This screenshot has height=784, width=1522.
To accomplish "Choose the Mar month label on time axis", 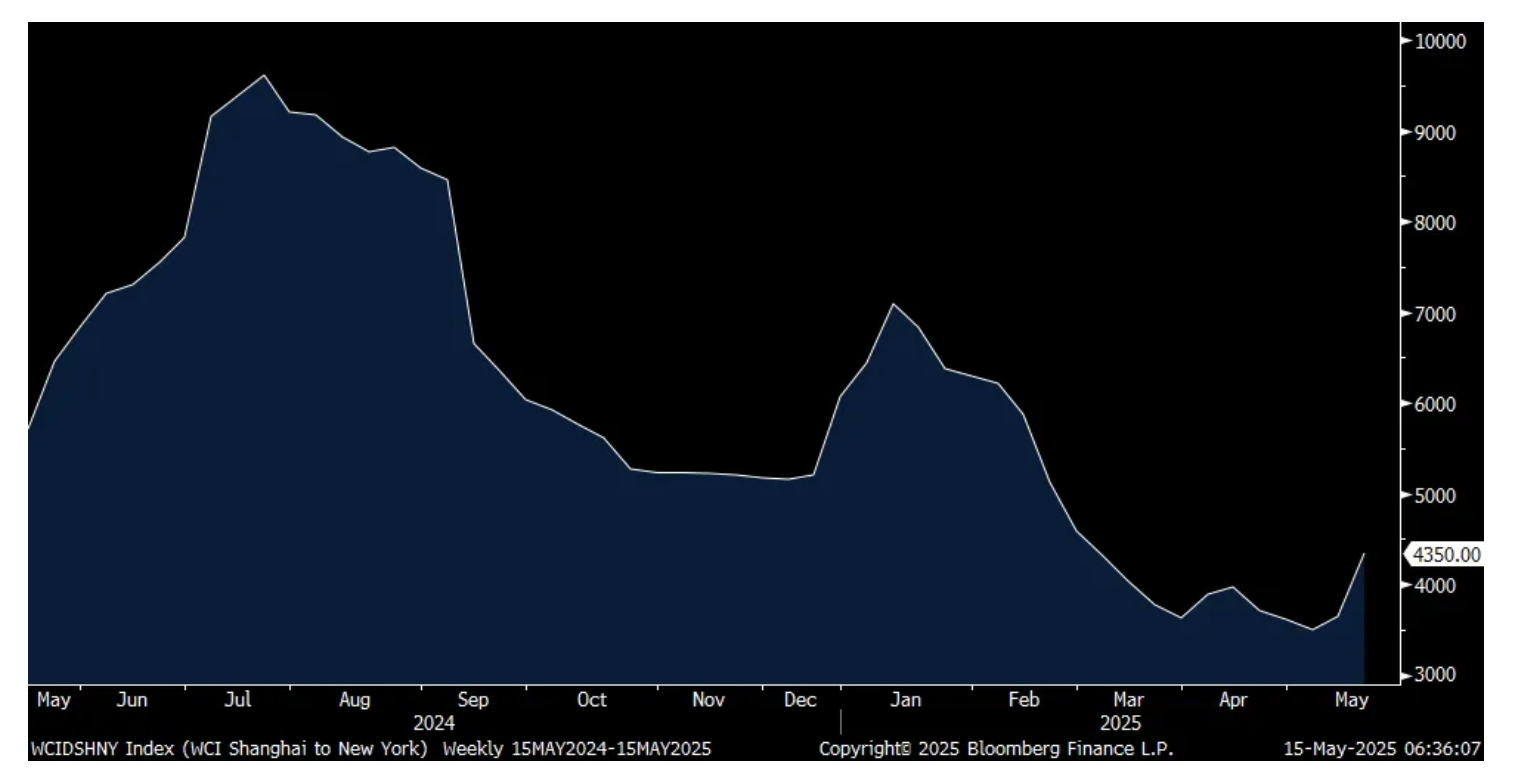I will point(1129,700).
